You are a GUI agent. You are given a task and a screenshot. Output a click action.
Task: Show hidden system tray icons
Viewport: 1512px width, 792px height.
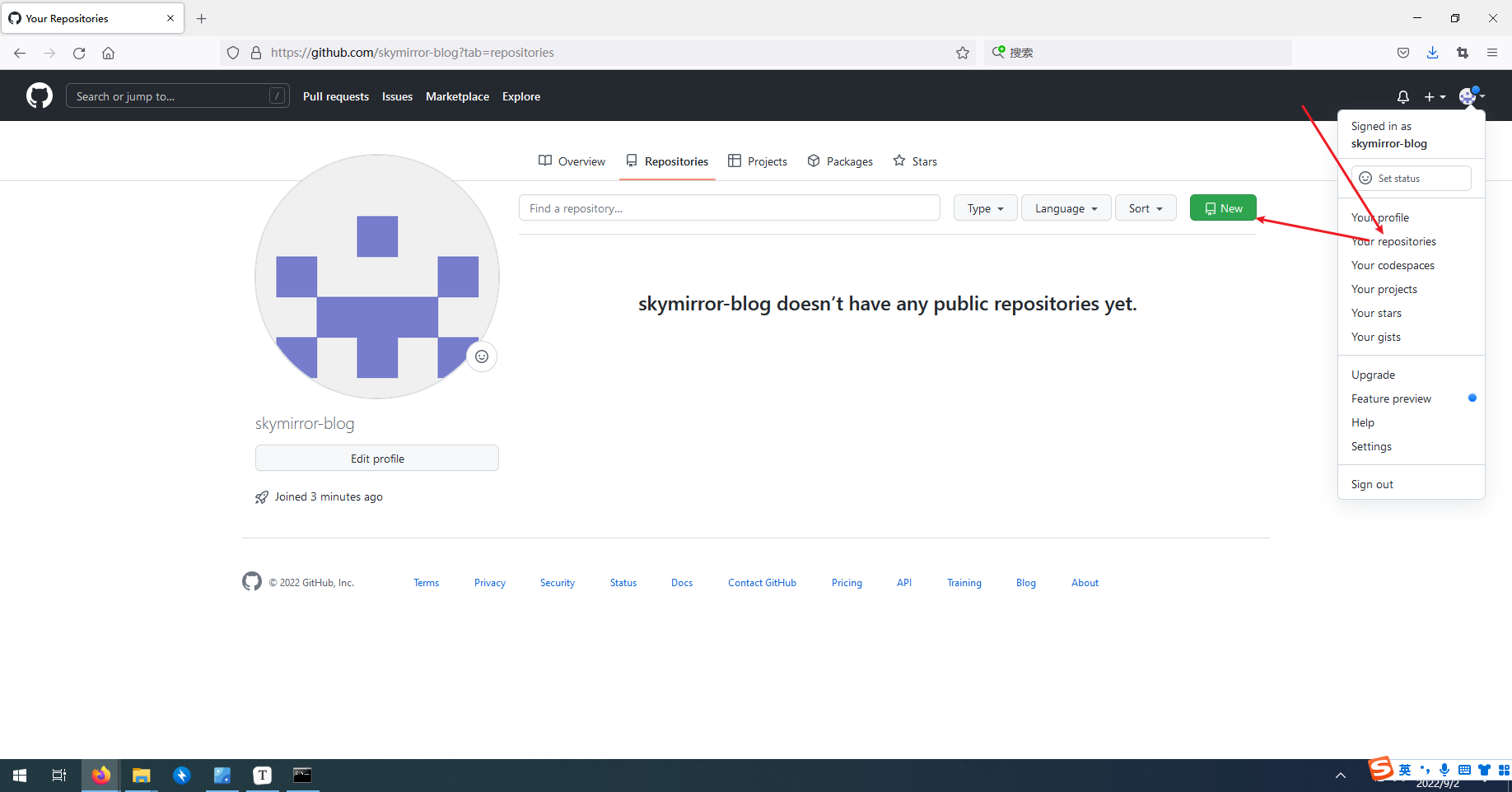point(1341,776)
